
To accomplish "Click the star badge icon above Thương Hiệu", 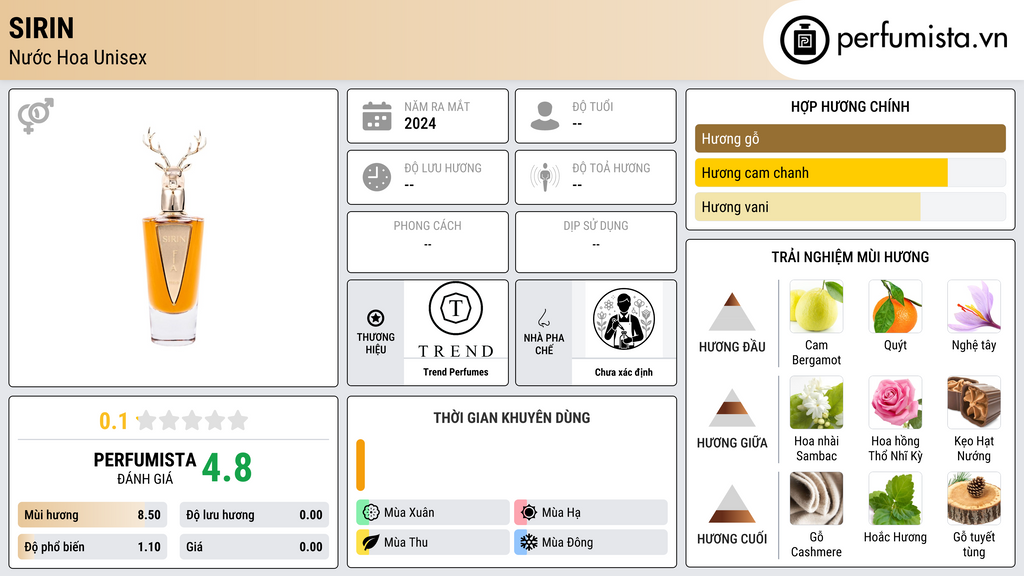I will (x=376, y=318).
